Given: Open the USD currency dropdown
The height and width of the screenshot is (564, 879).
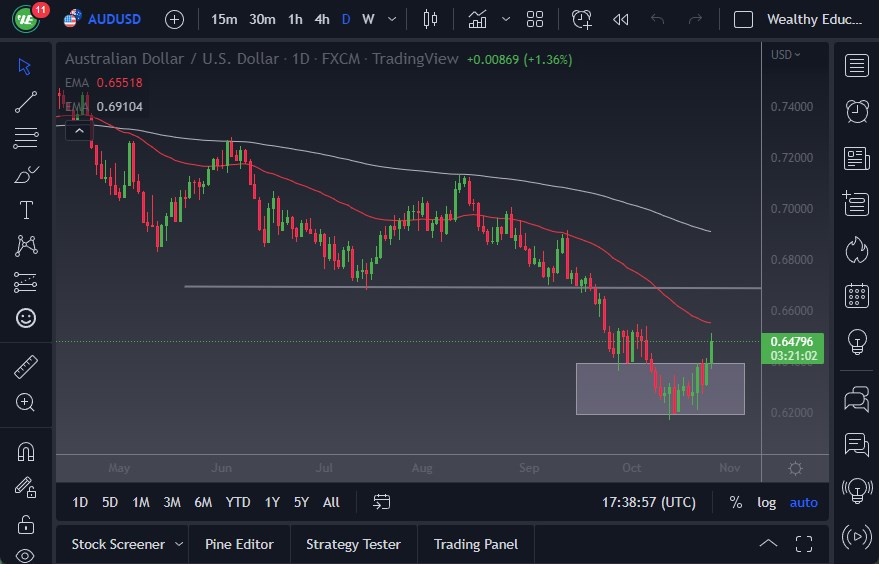Looking at the screenshot, I should [786, 55].
